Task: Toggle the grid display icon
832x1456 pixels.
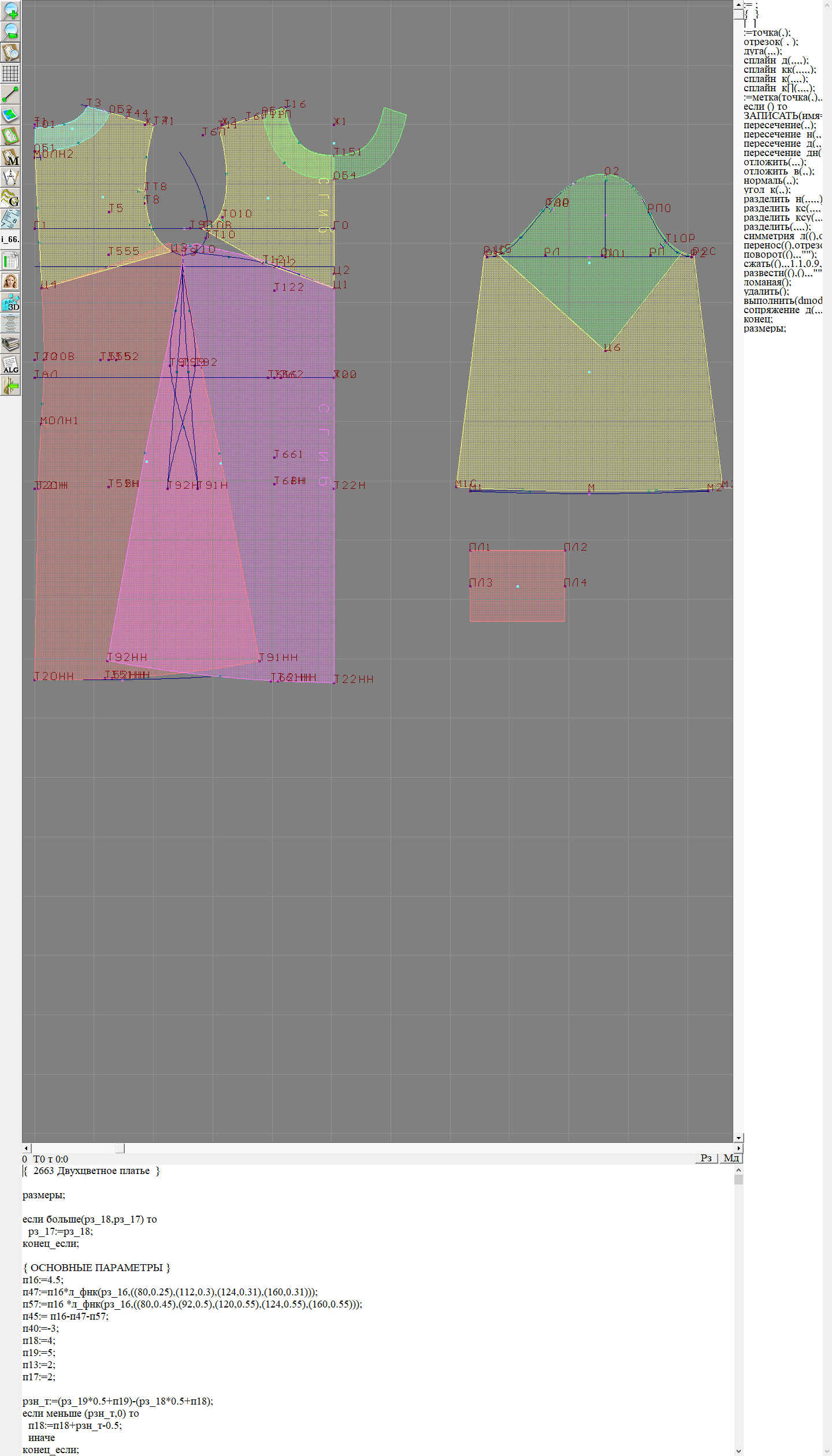Action: click(10, 73)
